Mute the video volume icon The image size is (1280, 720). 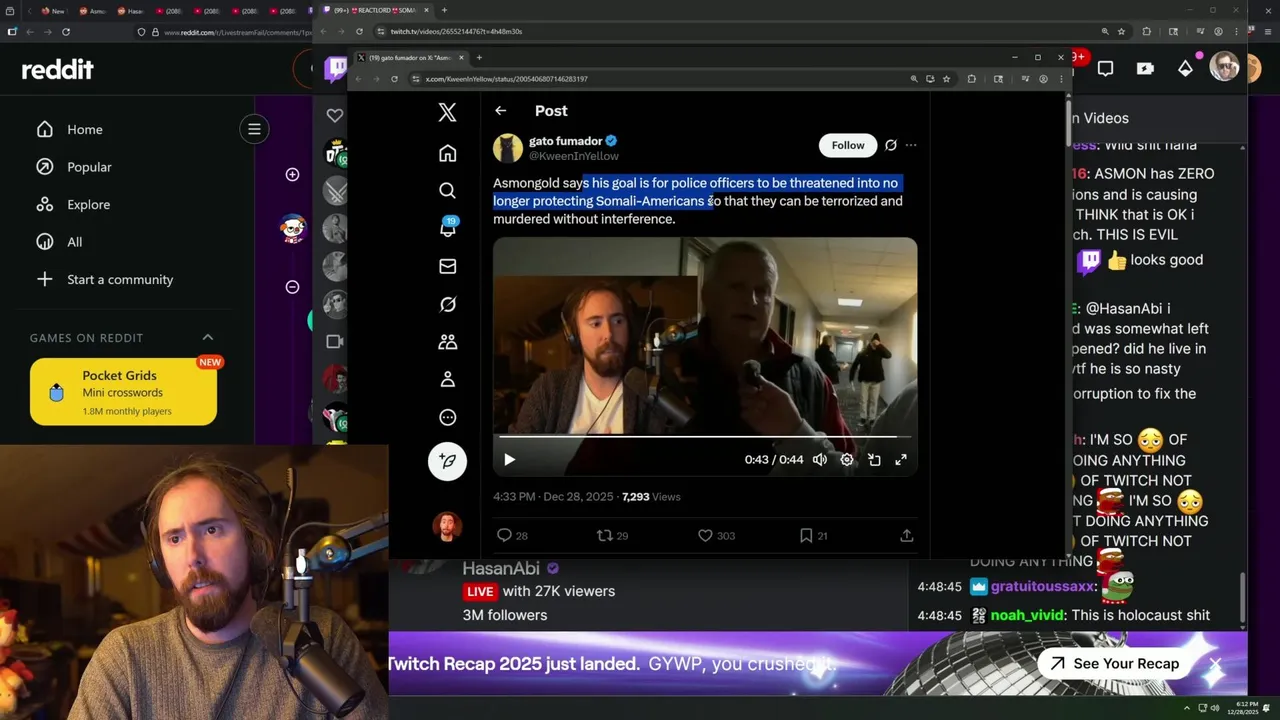[820, 460]
